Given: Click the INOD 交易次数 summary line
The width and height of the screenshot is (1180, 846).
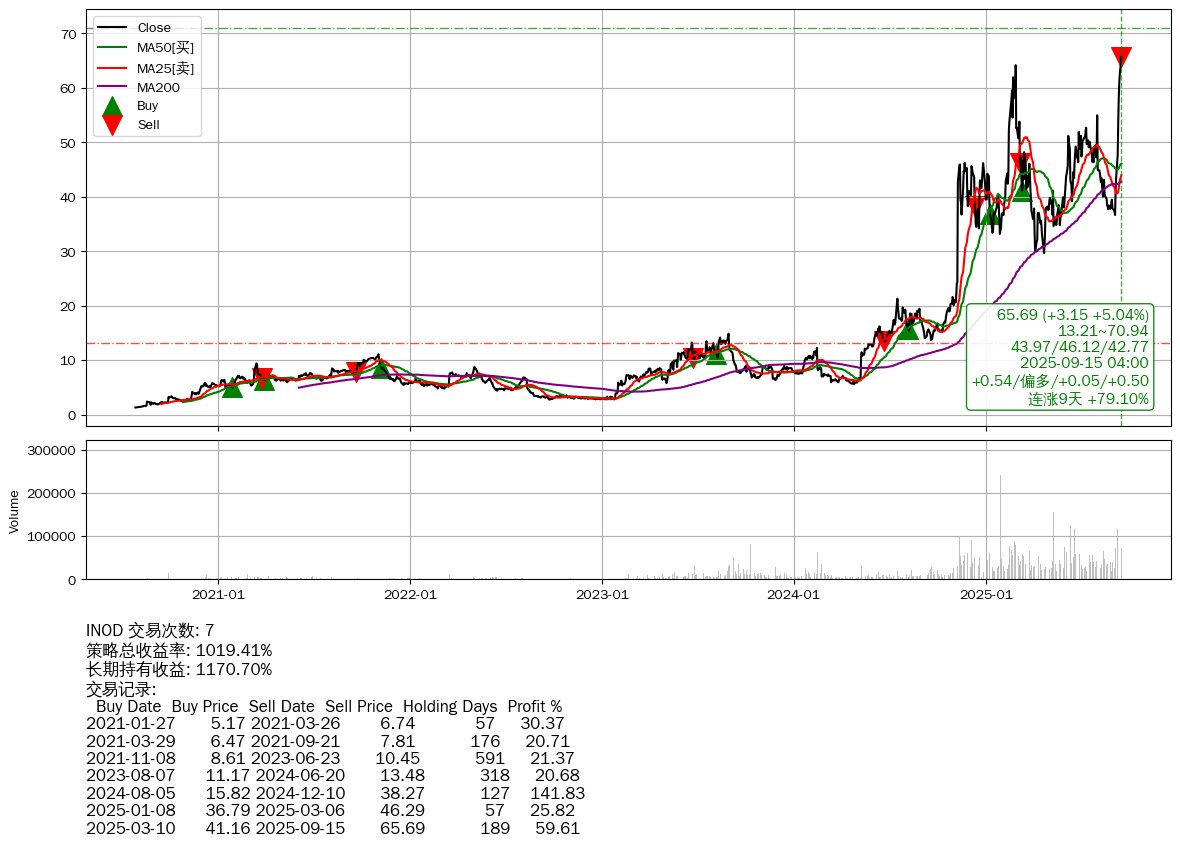Looking at the screenshot, I should (x=150, y=631).
